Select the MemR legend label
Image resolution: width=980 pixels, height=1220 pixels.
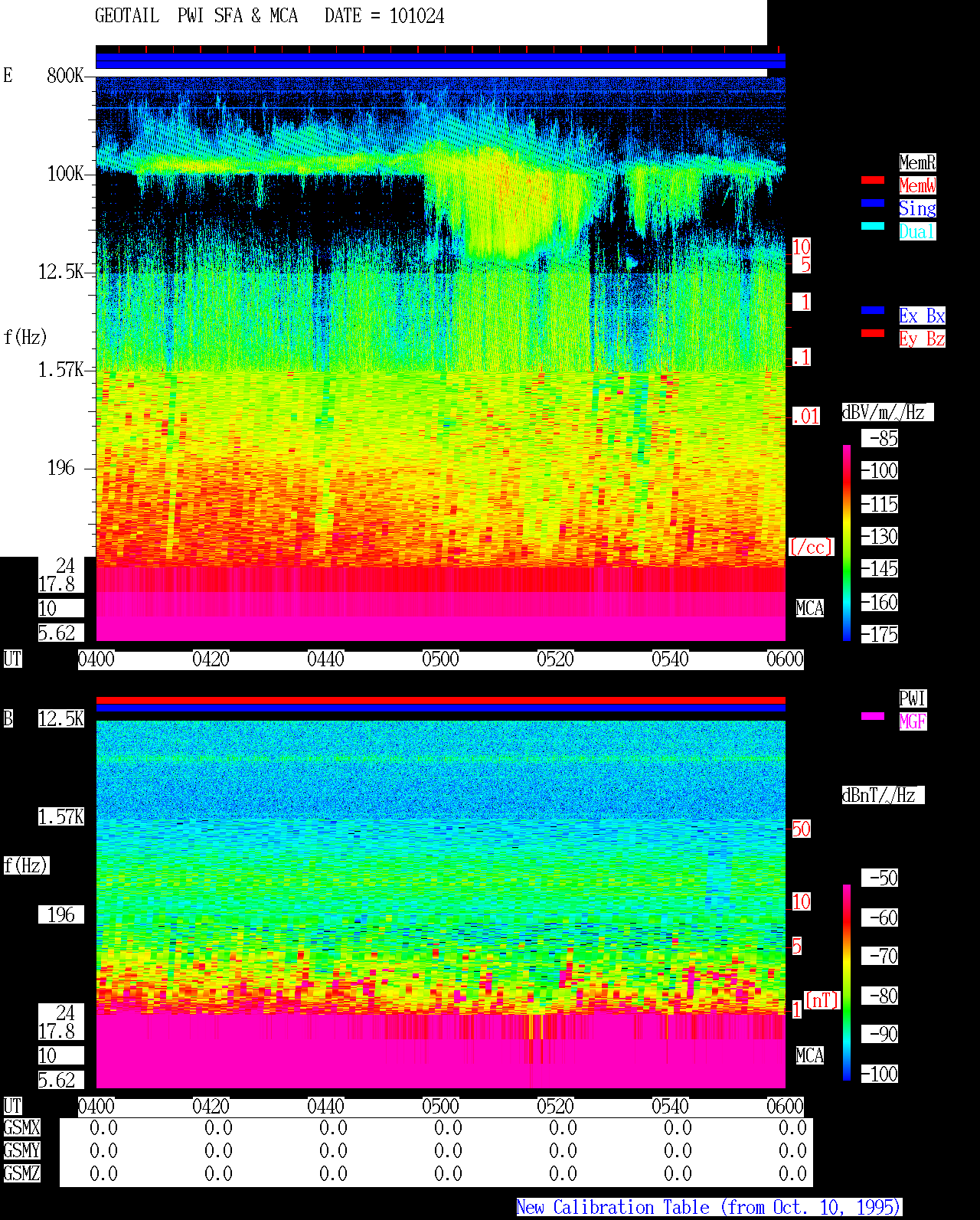click(917, 162)
